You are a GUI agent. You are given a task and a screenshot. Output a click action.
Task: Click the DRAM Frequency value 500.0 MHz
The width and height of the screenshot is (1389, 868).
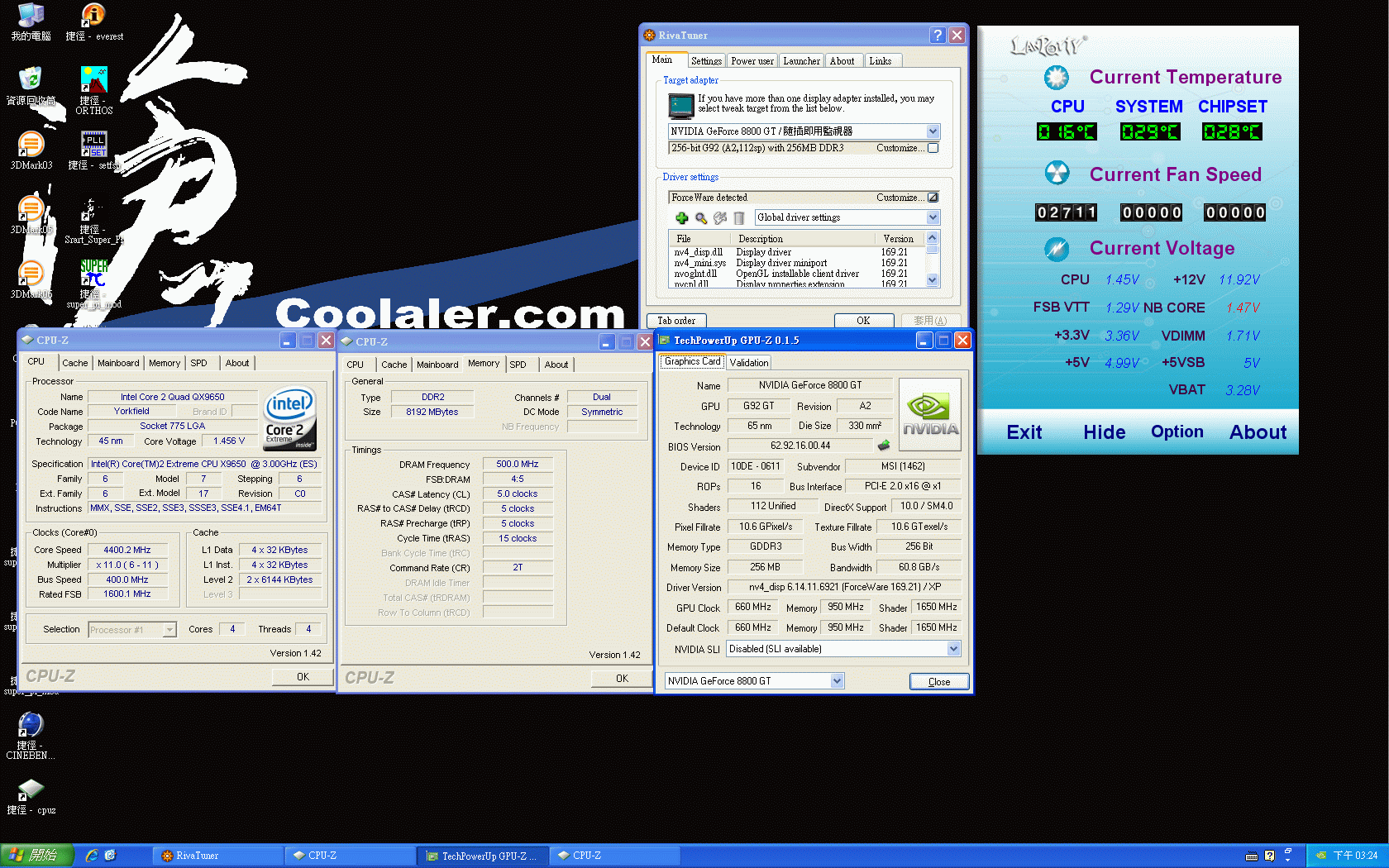click(x=518, y=465)
